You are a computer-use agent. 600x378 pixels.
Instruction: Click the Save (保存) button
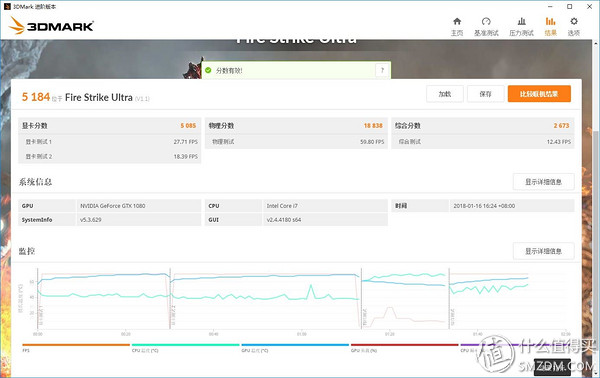tap(485, 94)
